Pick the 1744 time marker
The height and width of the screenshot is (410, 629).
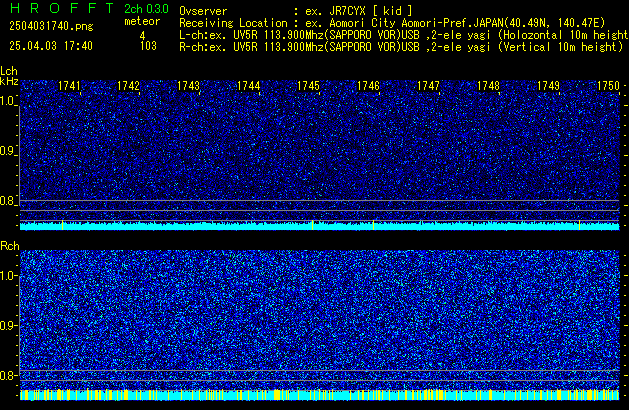(248, 86)
